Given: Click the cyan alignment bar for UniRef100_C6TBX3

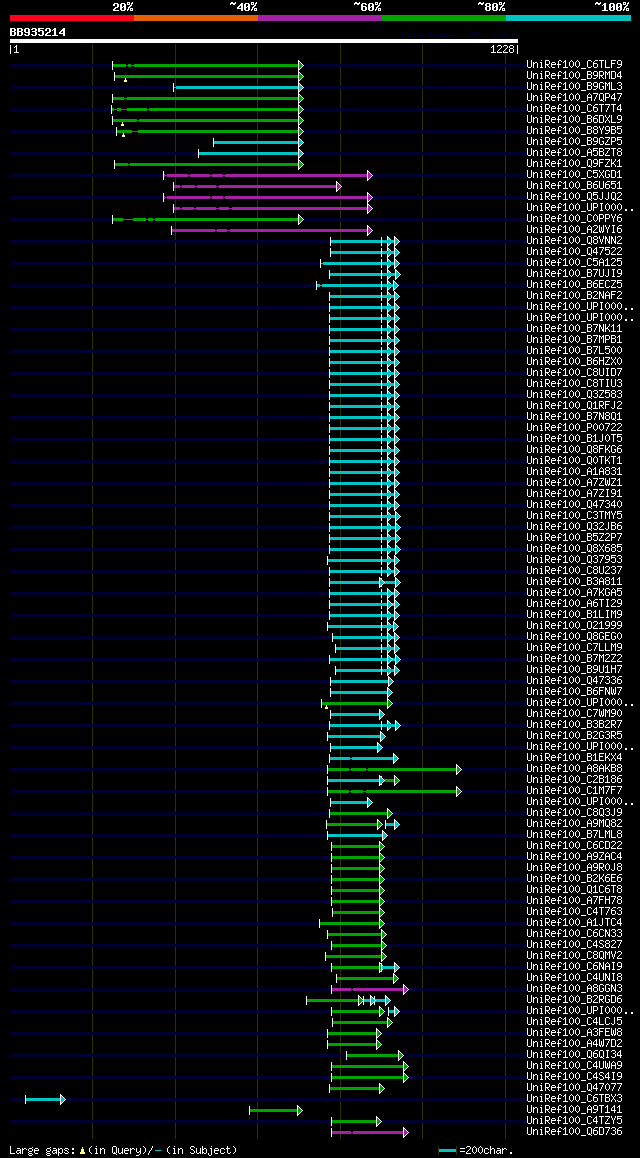Looking at the screenshot, I should tap(45, 1100).
